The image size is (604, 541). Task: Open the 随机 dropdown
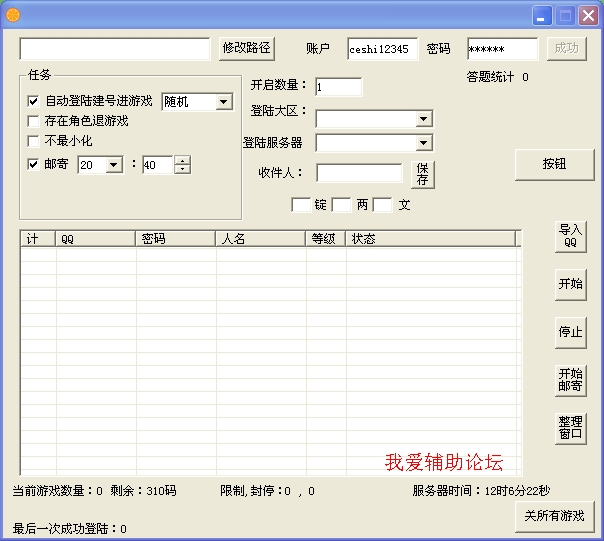point(224,102)
